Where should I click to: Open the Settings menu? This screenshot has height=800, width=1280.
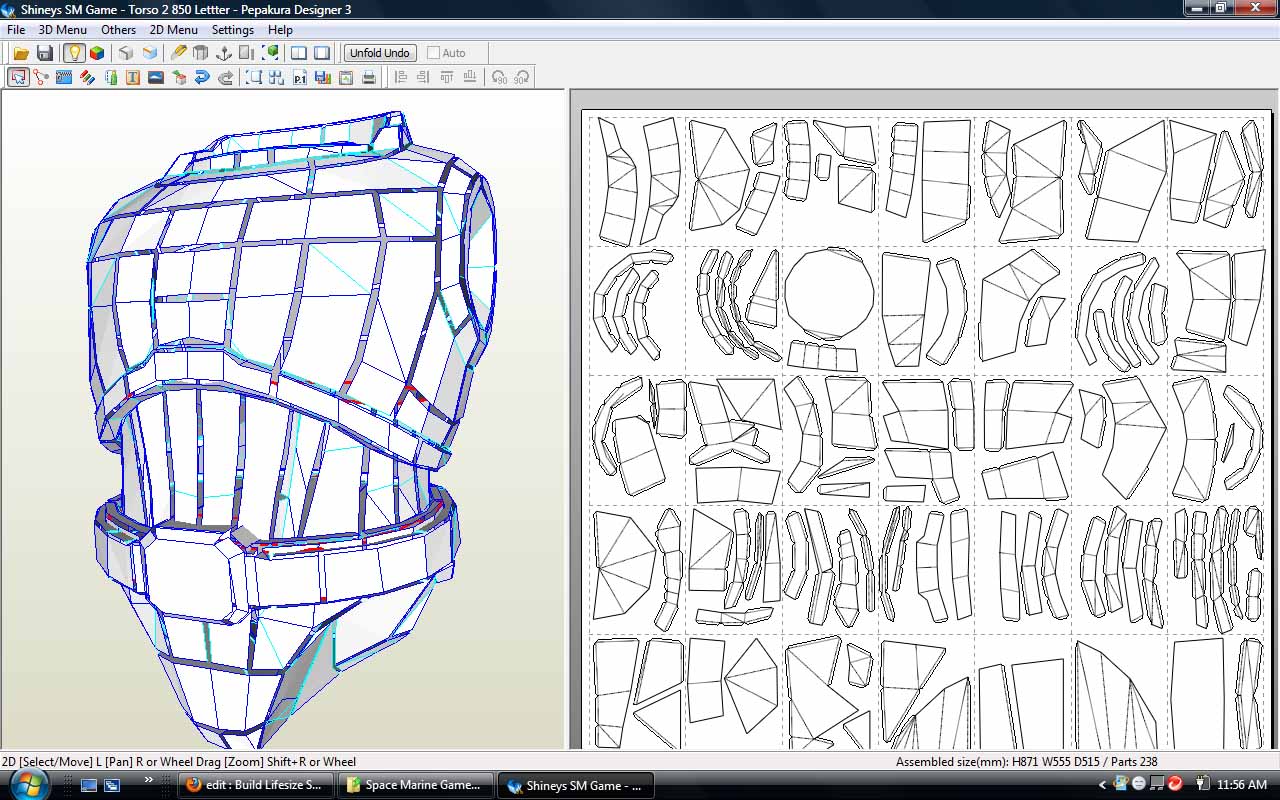[232, 29]
